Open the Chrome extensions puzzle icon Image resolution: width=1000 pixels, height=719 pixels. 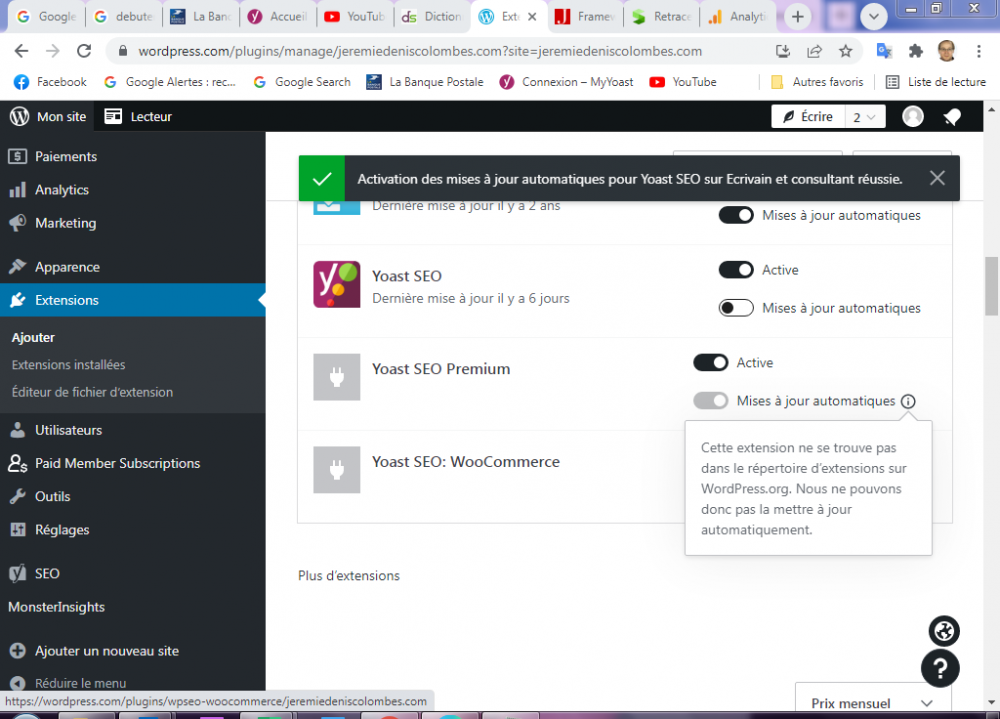tap(916, 51)
